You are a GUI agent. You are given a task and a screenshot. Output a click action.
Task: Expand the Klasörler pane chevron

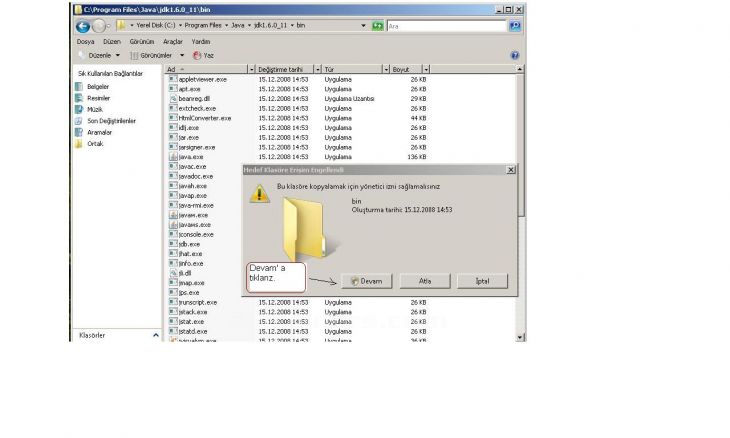155,335
